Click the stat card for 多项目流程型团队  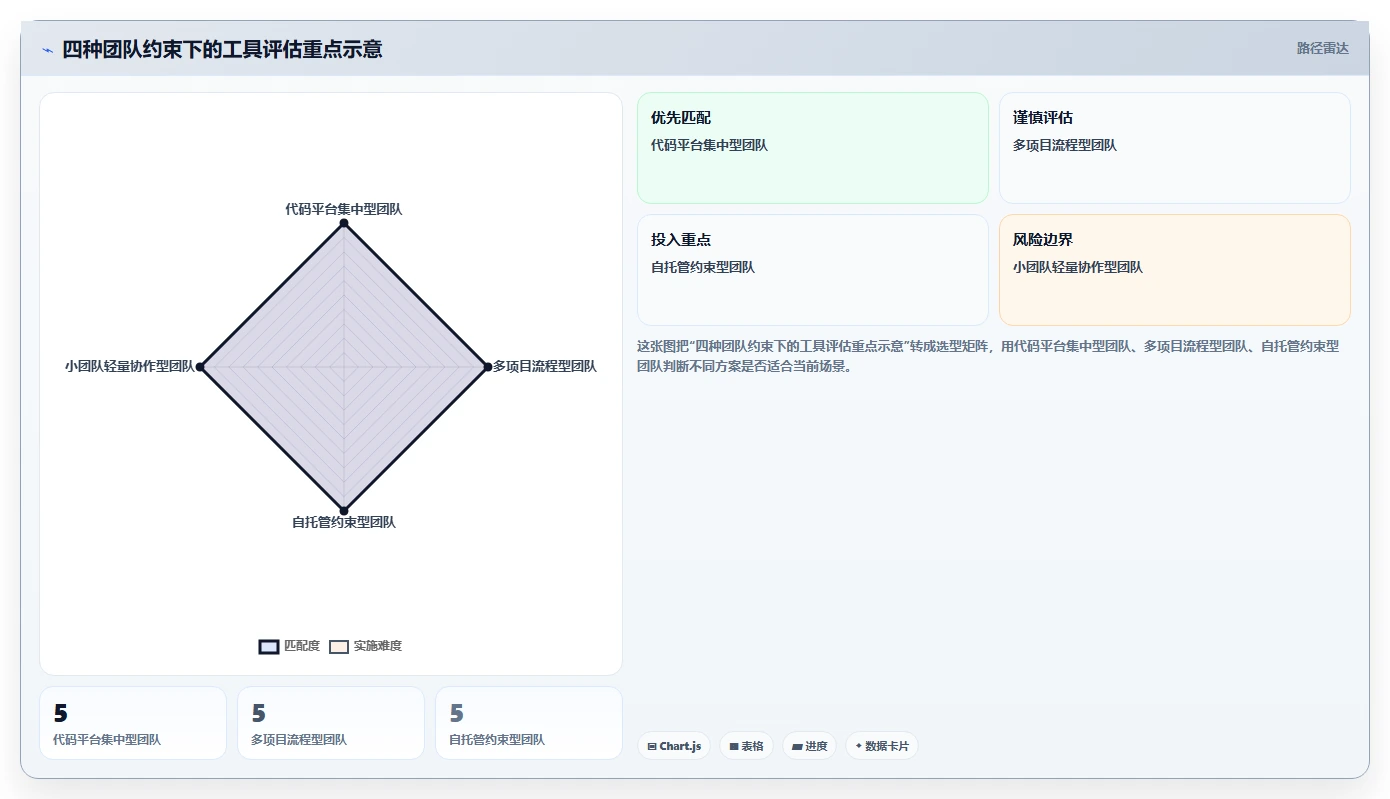331,723
